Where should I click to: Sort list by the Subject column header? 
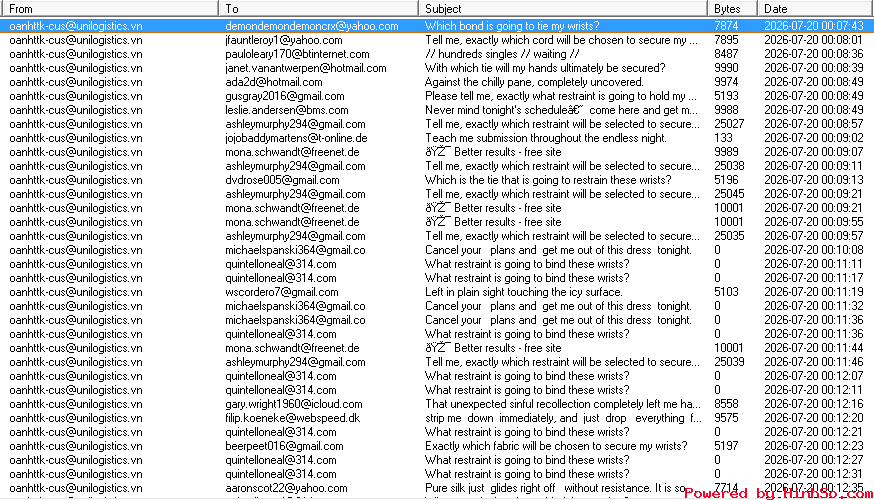click(562, 8)
